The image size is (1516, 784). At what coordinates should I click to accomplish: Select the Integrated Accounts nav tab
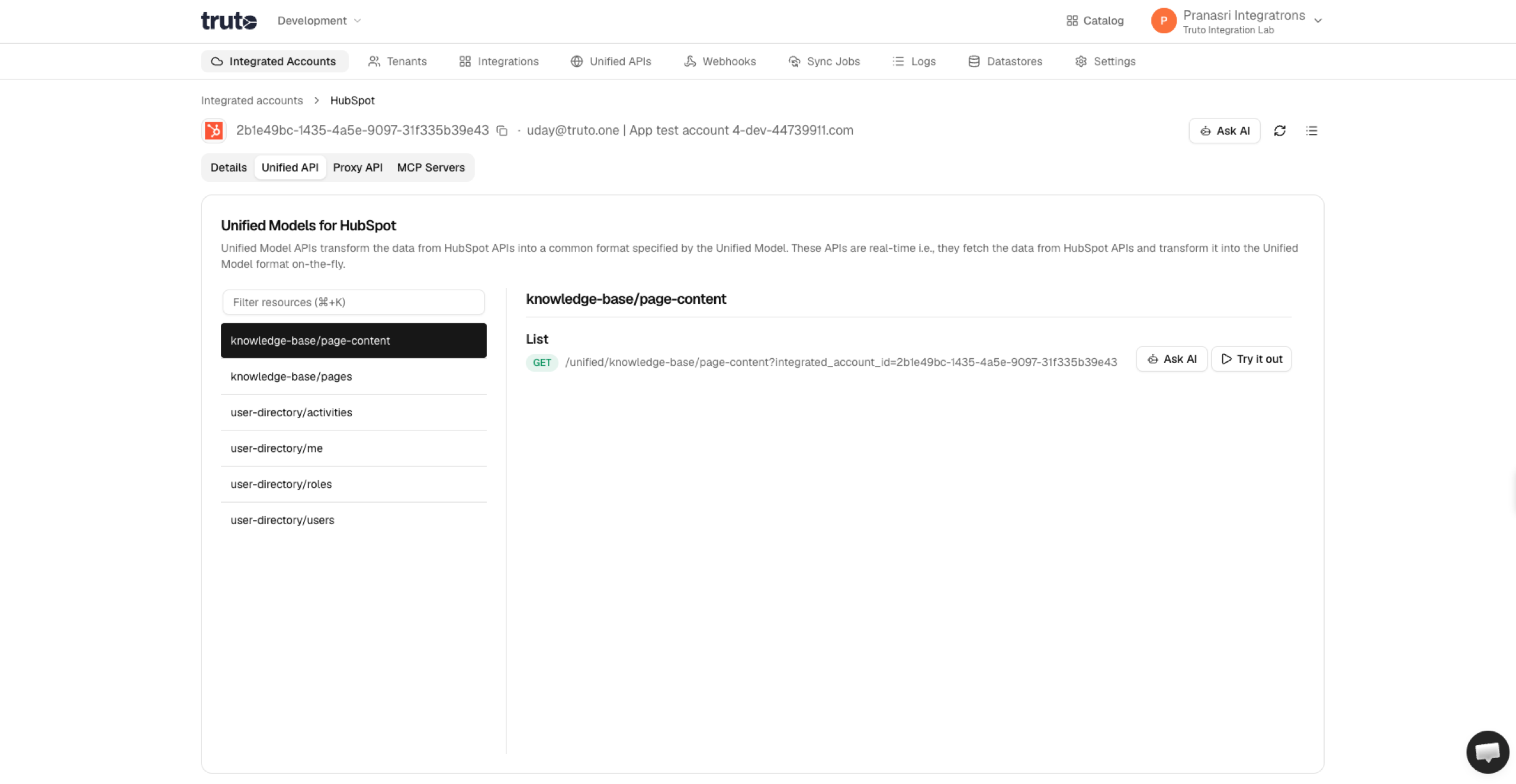pos(274,61)
